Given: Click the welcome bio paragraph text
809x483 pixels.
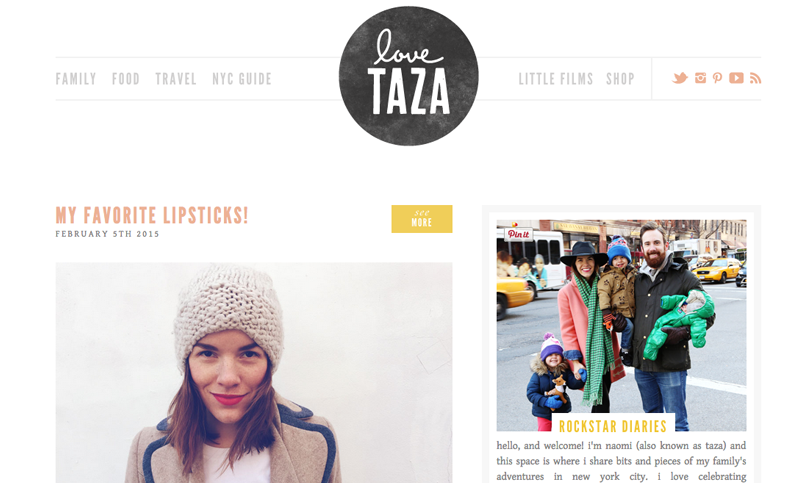Looking at the screenshot, I should pos(621,461).
